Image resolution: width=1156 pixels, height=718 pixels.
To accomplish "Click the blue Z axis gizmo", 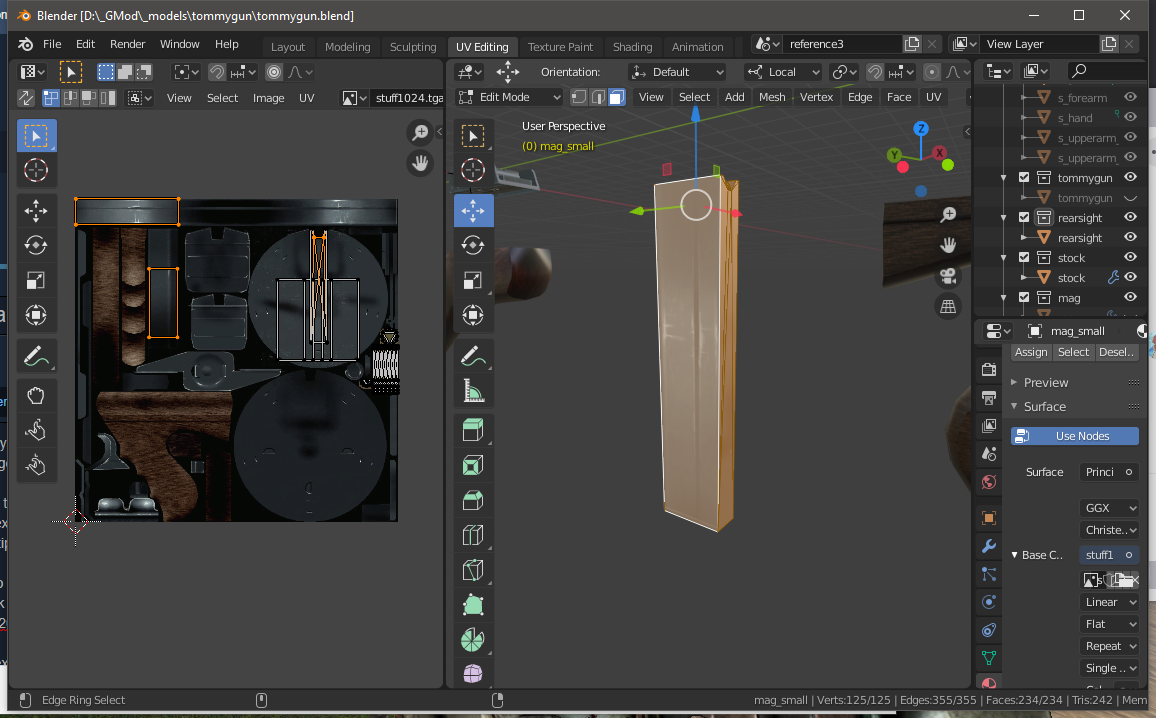I will 921,129.
